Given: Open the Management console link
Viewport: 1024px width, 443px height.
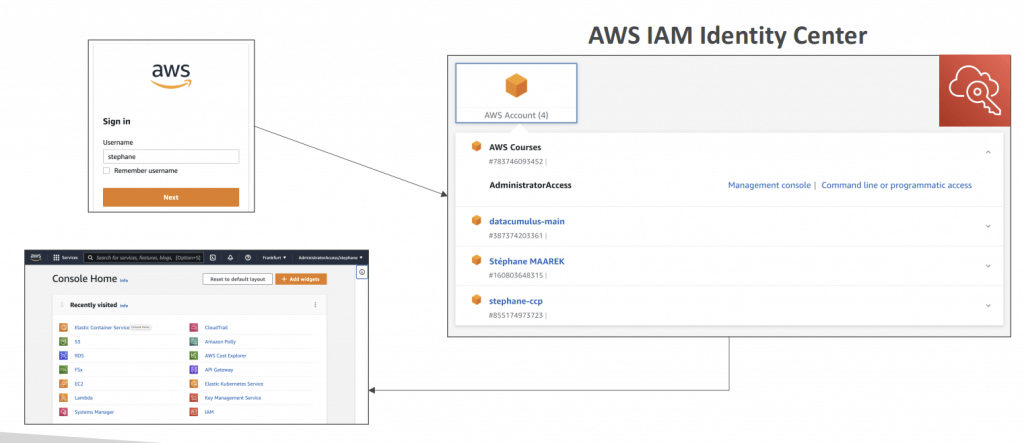Looking at the screenshot, I should click(x=769, y=186).
